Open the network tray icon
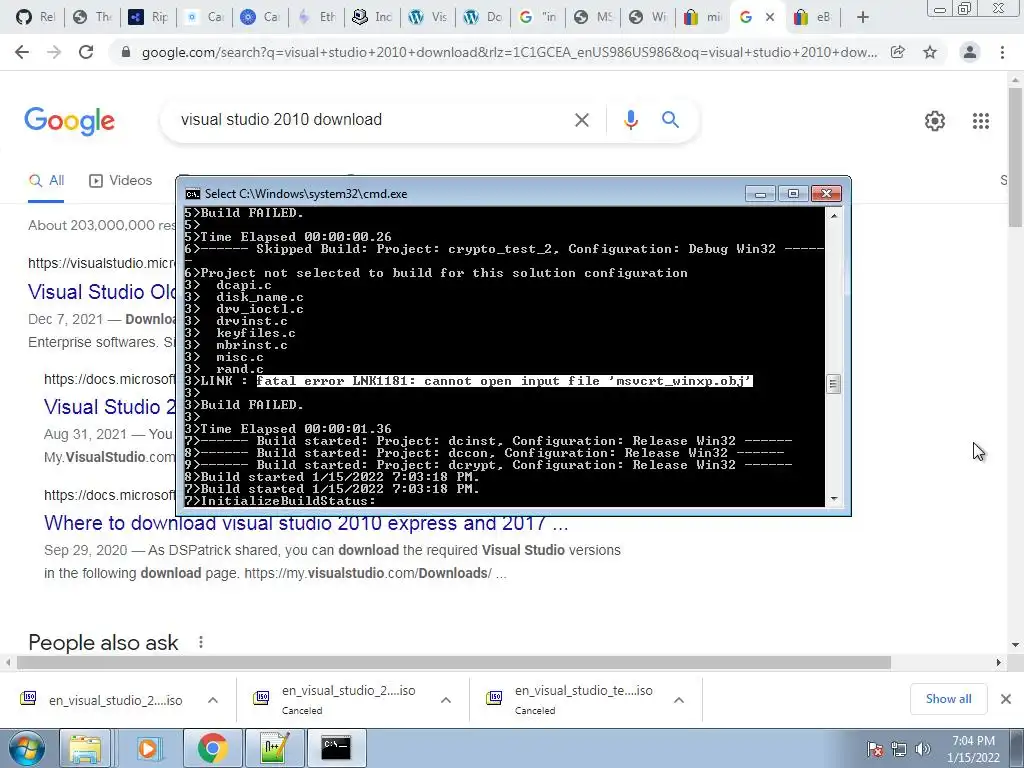The image size is (1024, 768). pyautogui.click(x=899, y=749)
